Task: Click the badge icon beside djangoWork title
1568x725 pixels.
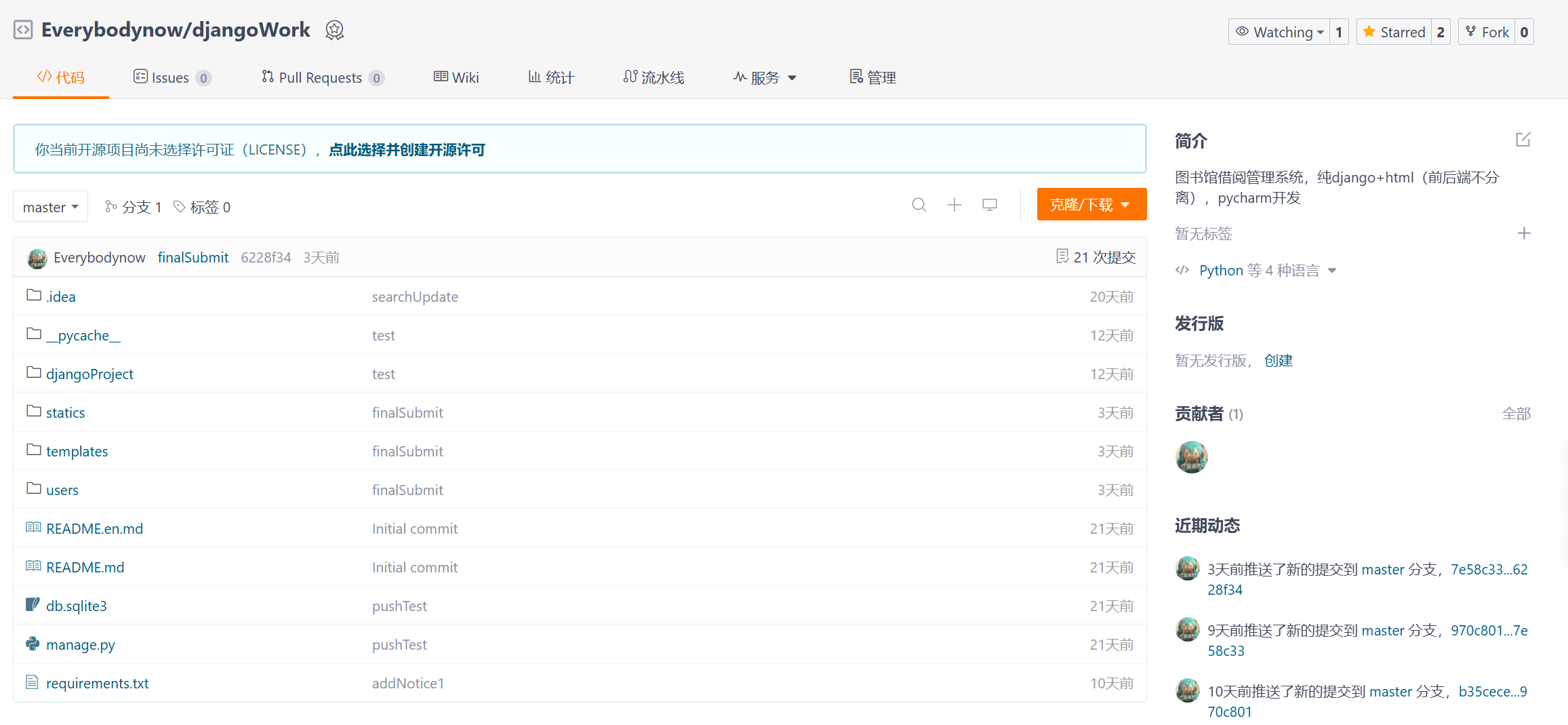Action: pyautogui.click(x=334, y=31)
